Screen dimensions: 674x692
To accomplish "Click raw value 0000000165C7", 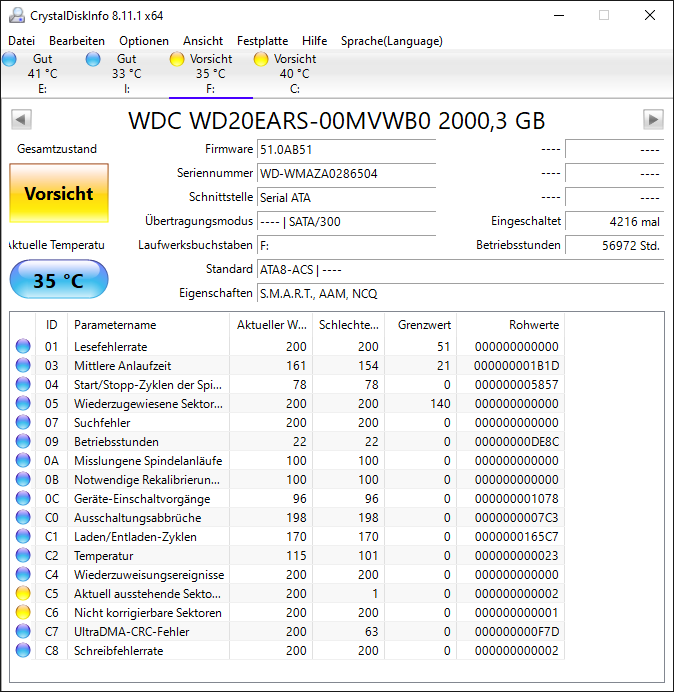I will [517, 537].
